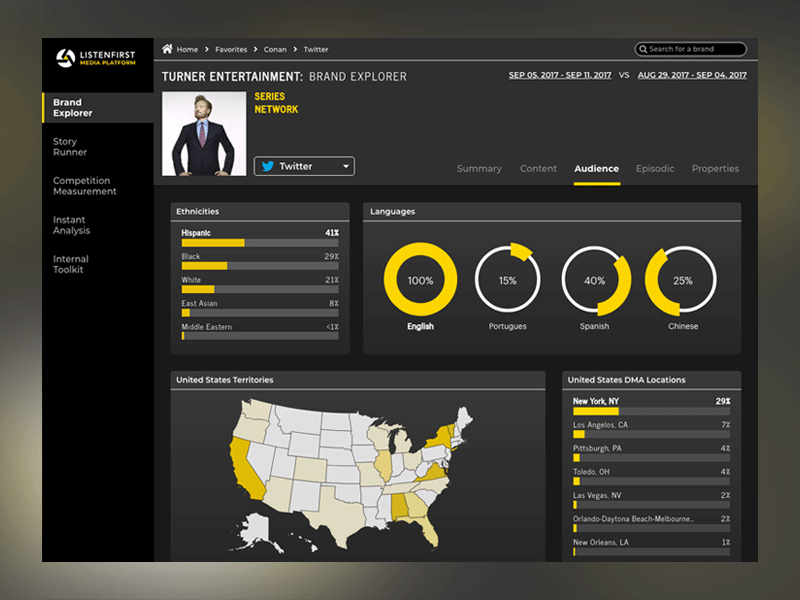Viewport: 800px width, 600px height.
Task: Click the magnifying glass in the search bar
Action: tap(643, 49)
